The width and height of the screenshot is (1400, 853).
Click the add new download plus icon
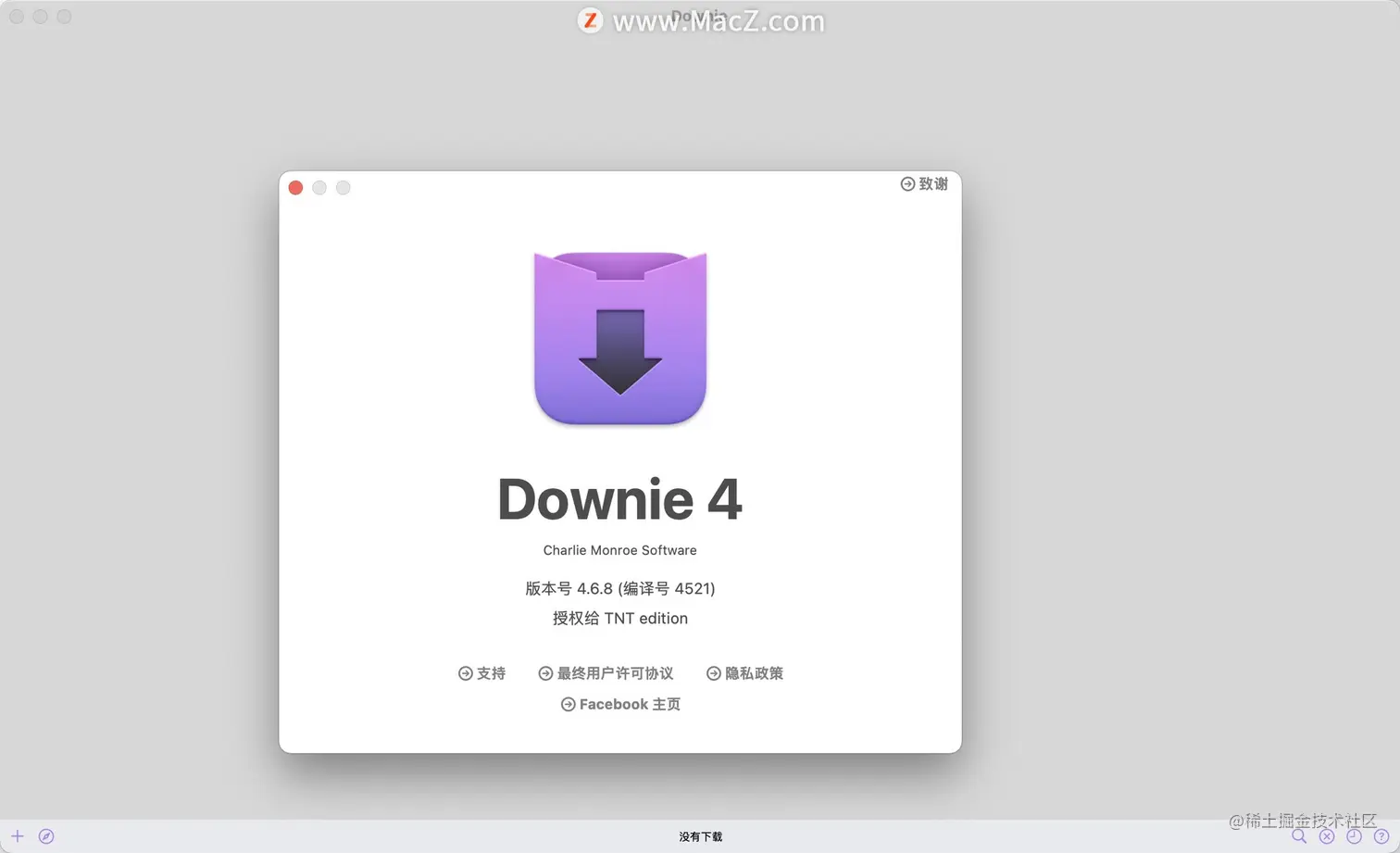tap(18, 835)
